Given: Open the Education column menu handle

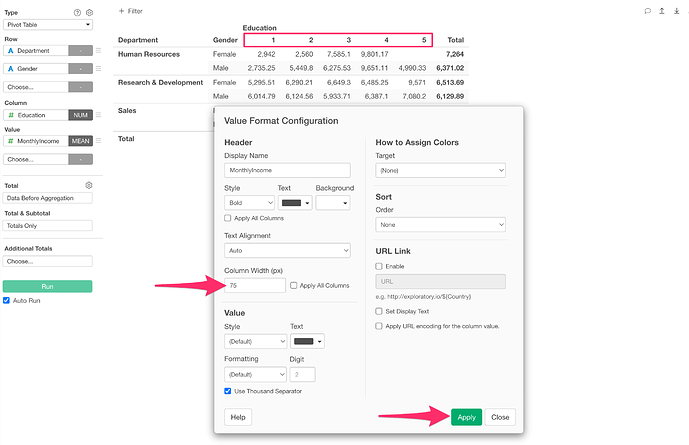Looking at the screenshot, I should point(98,115).
